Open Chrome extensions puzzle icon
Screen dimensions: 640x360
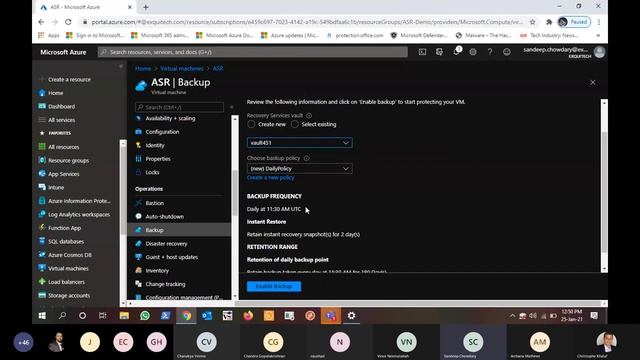point(549,22)
